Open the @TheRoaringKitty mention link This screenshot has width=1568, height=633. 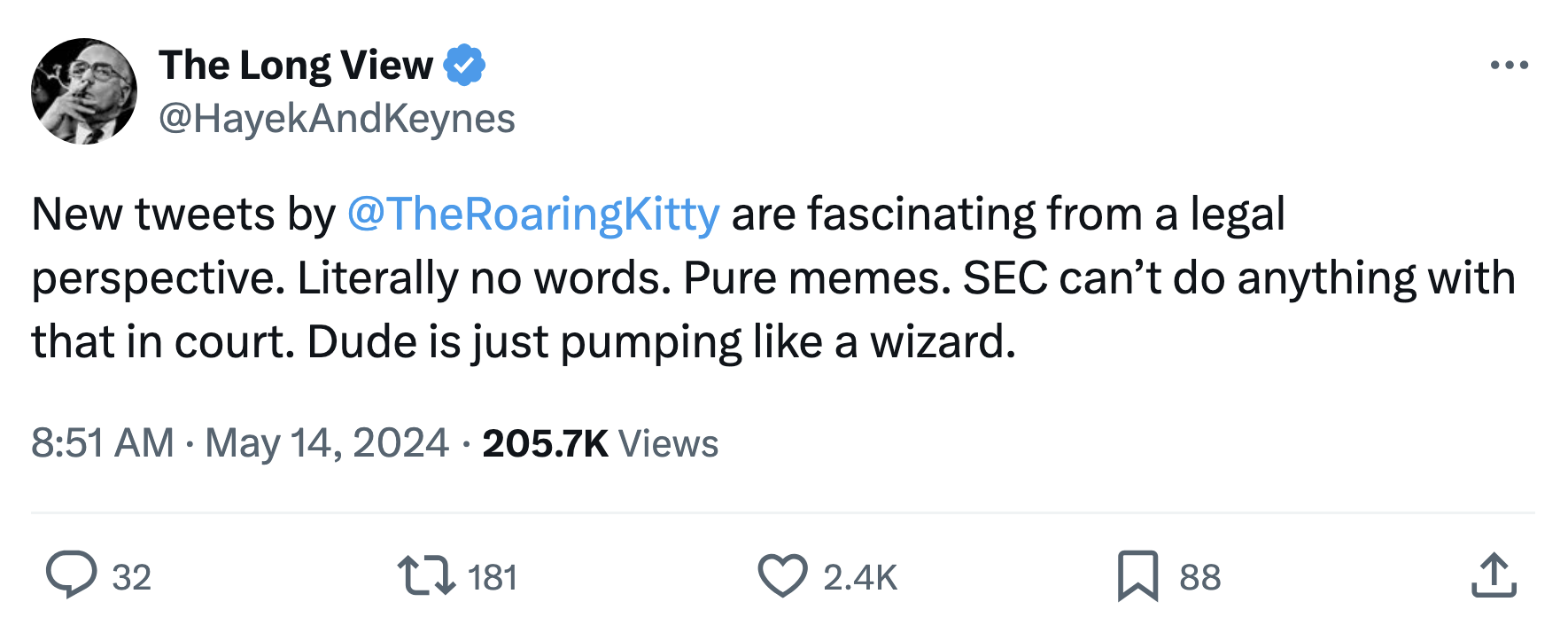[x=533, y=215]
